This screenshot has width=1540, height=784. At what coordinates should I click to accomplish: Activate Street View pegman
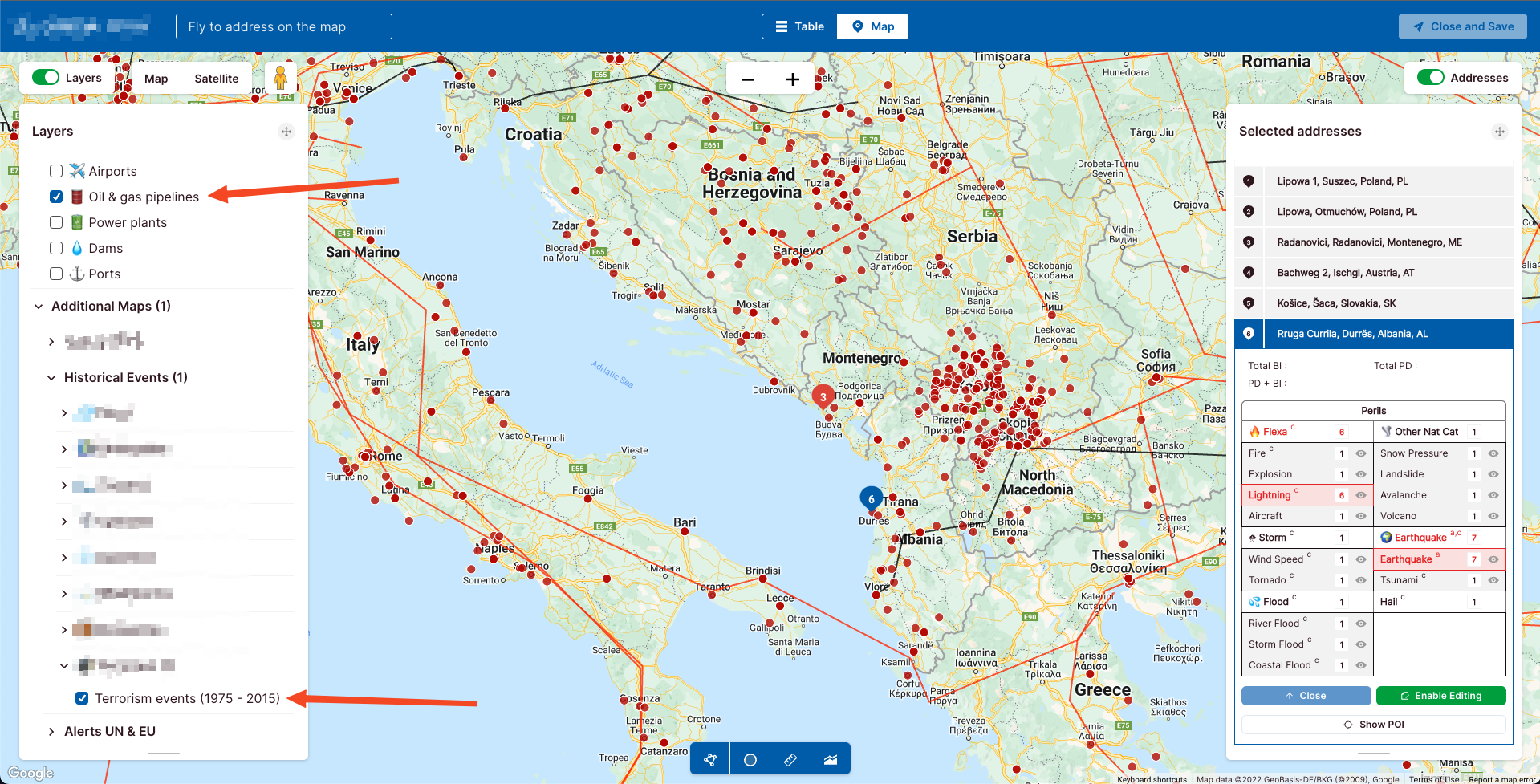[280, 77]
